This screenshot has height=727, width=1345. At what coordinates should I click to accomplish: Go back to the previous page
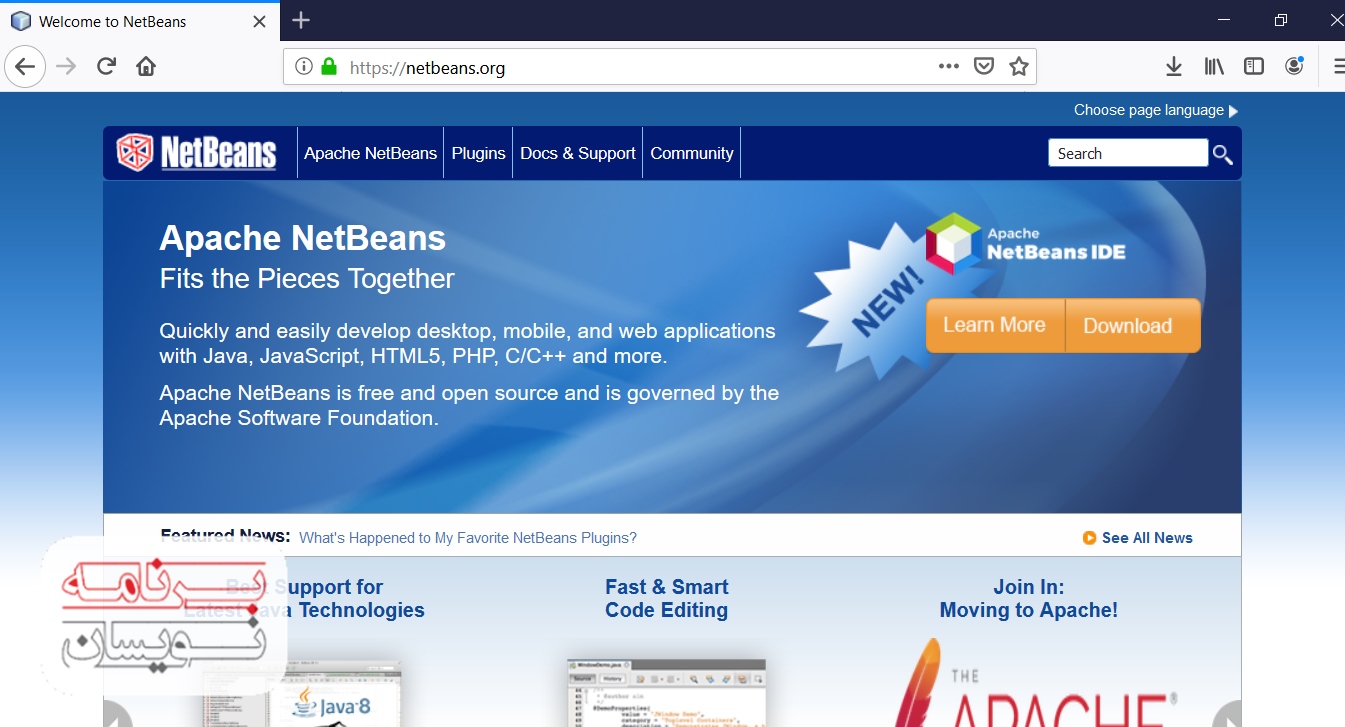click(x=25, y=67)
